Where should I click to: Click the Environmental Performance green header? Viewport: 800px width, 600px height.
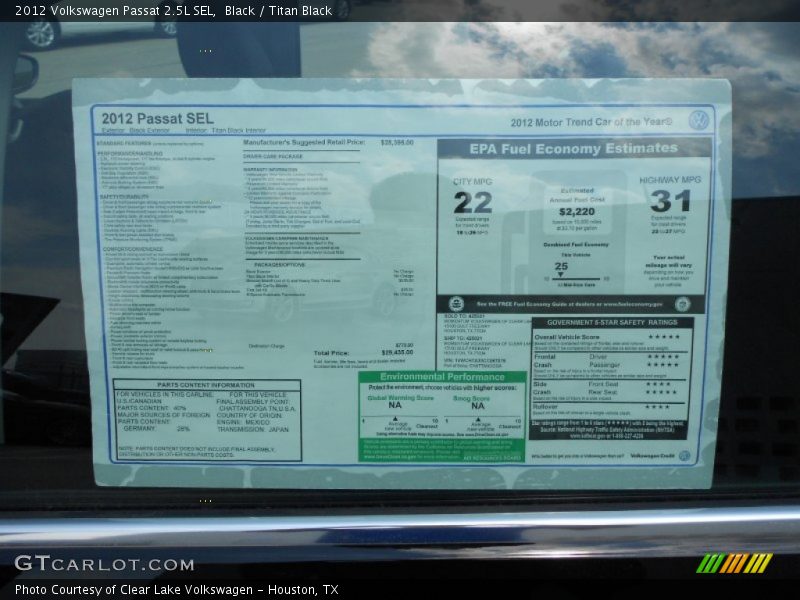pyautogui.click(x=441, y=377)
